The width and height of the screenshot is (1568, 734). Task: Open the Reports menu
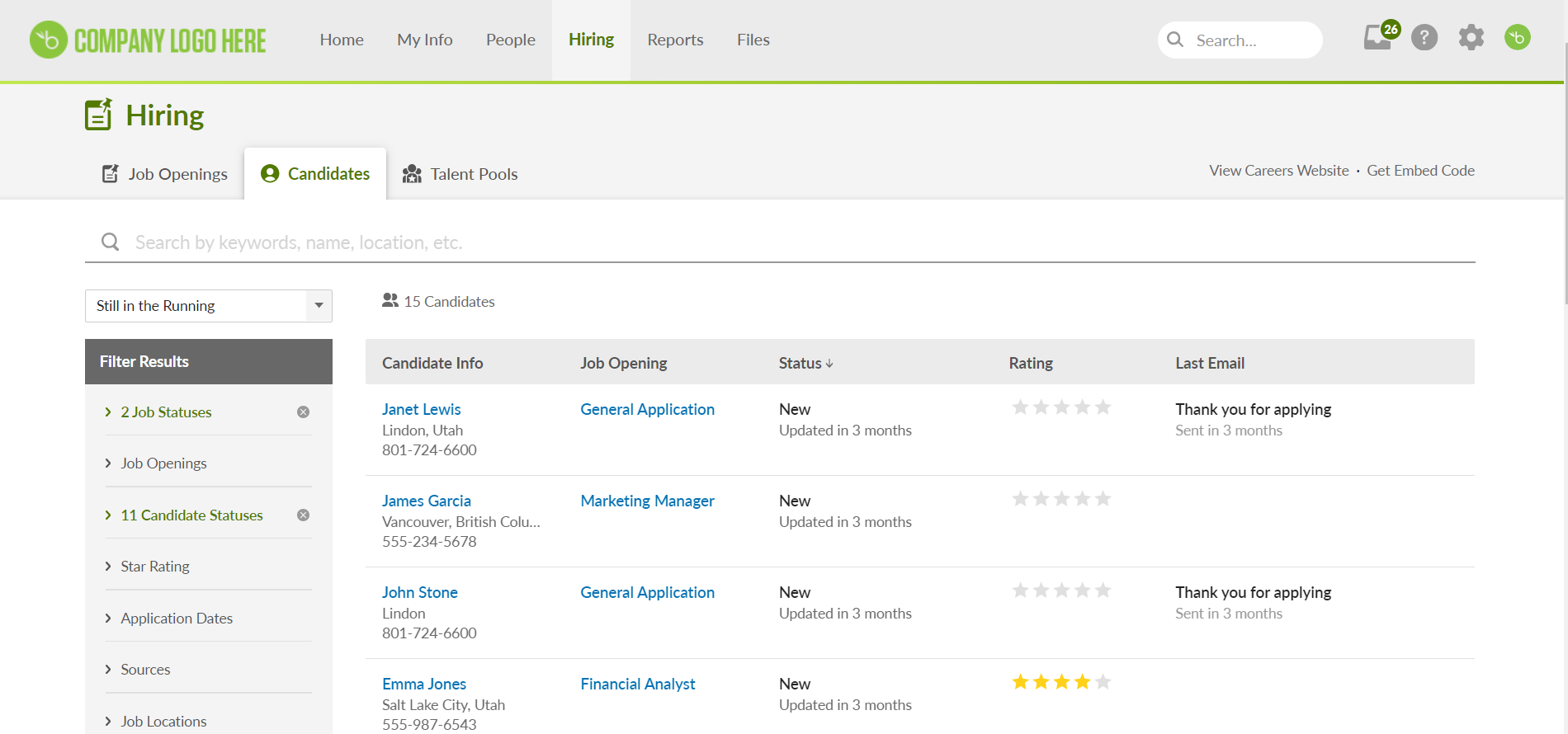pyautogui.click(x=675, y=40)
